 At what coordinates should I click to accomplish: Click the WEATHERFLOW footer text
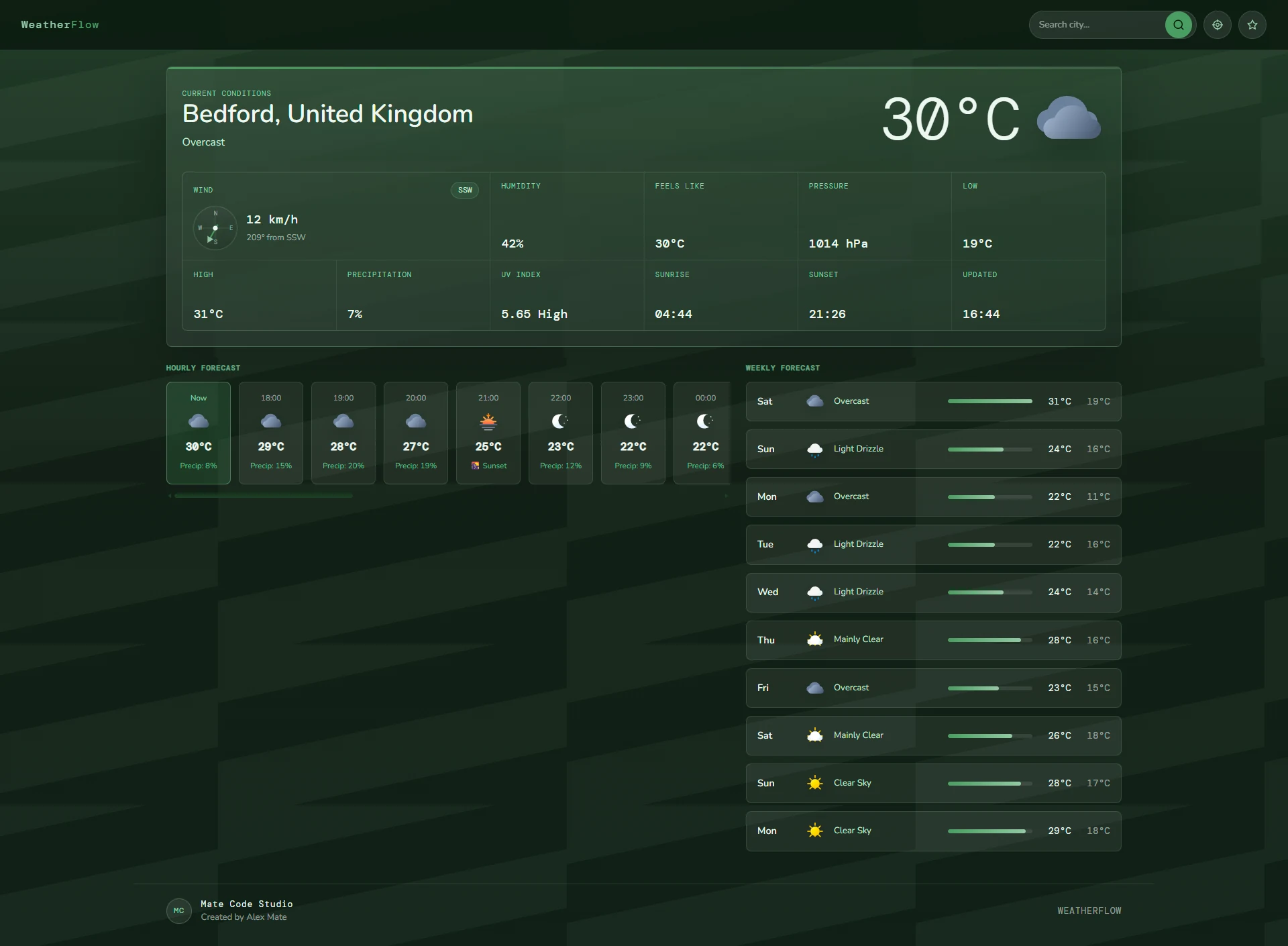(1089, 910)
